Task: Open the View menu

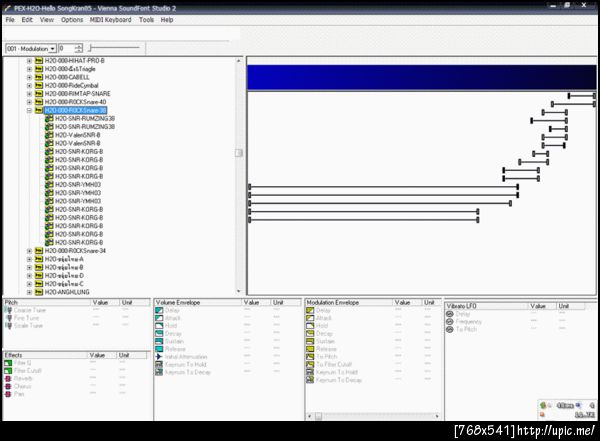Action: [47, 20]
